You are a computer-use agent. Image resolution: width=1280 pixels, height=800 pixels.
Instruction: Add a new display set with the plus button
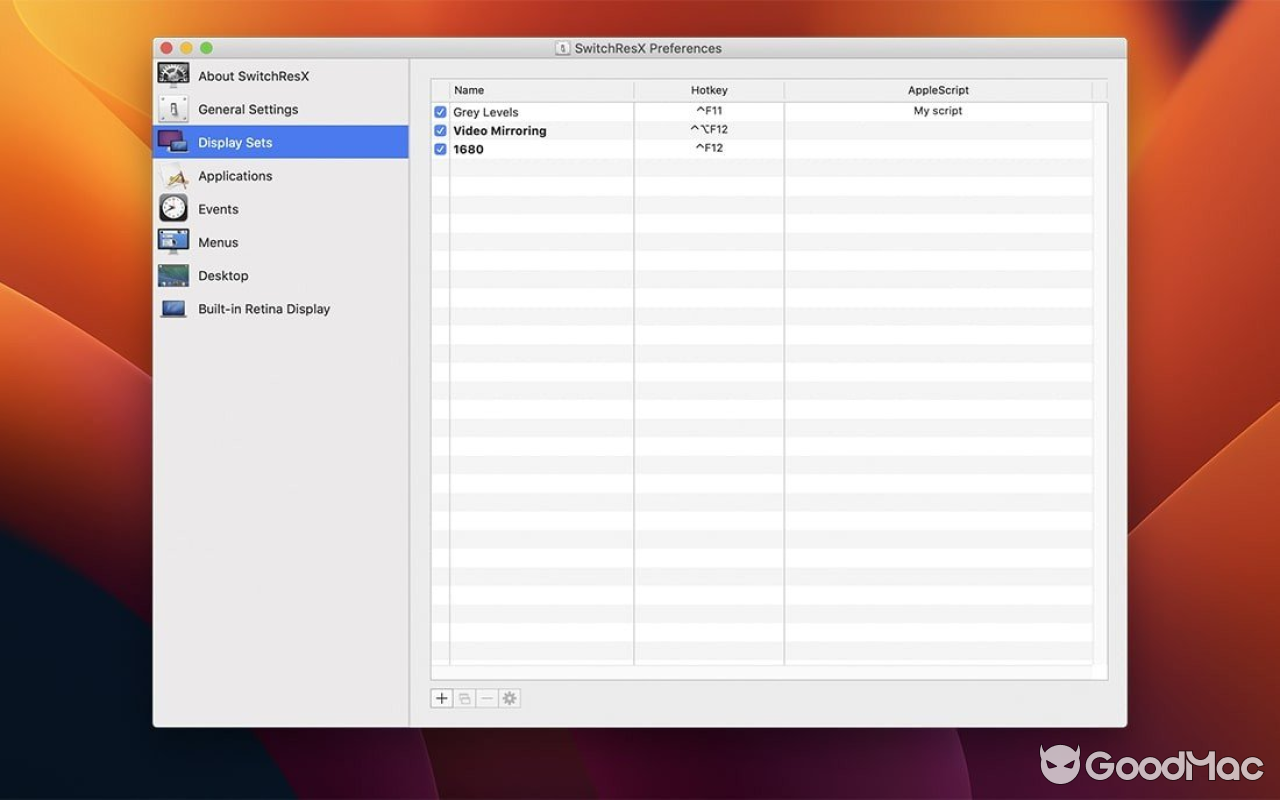(x=441, y=697)
